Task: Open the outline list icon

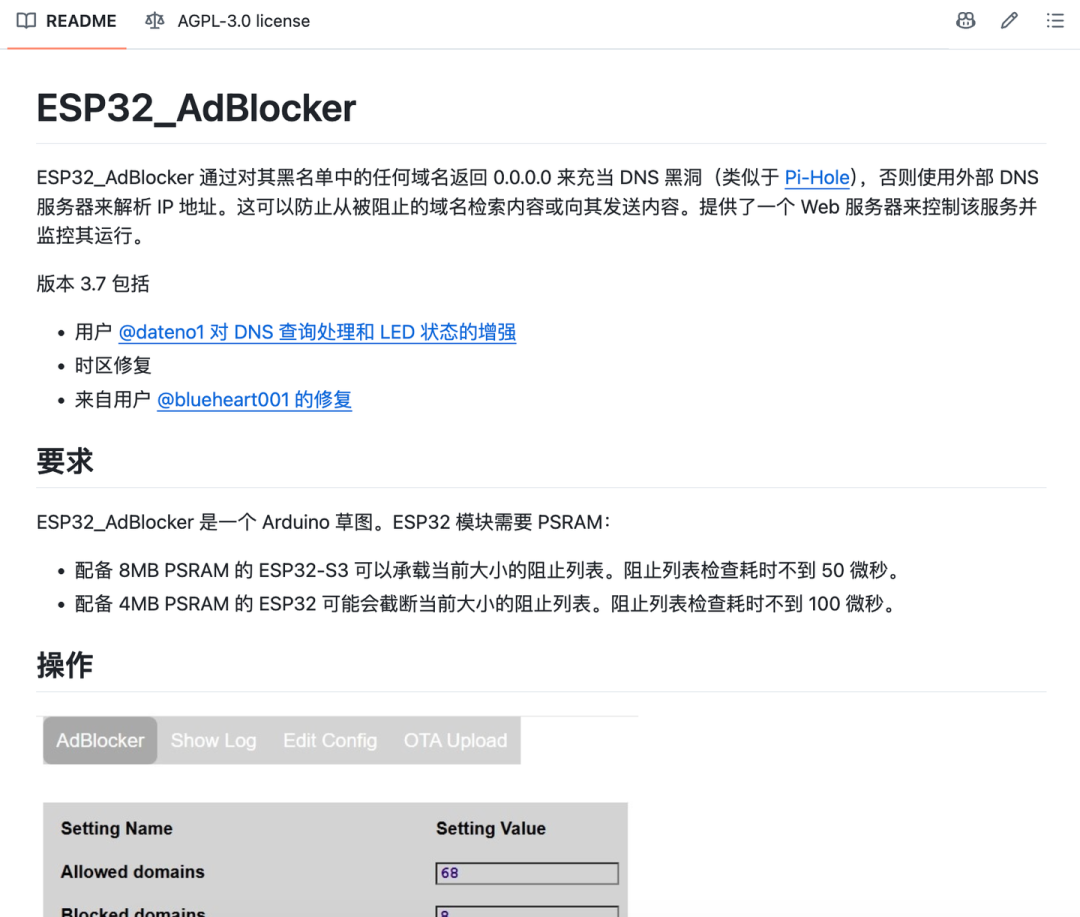Action: pyautogui.click(x=1055, y=21)
